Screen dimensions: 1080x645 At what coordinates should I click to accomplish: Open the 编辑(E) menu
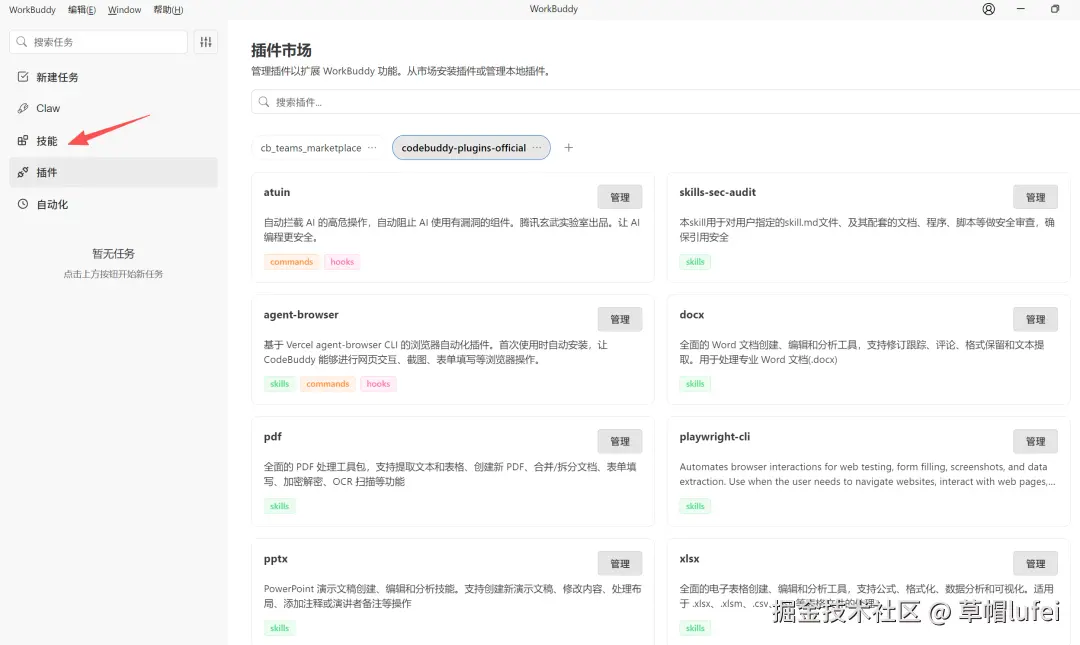(x=82, y=10)
